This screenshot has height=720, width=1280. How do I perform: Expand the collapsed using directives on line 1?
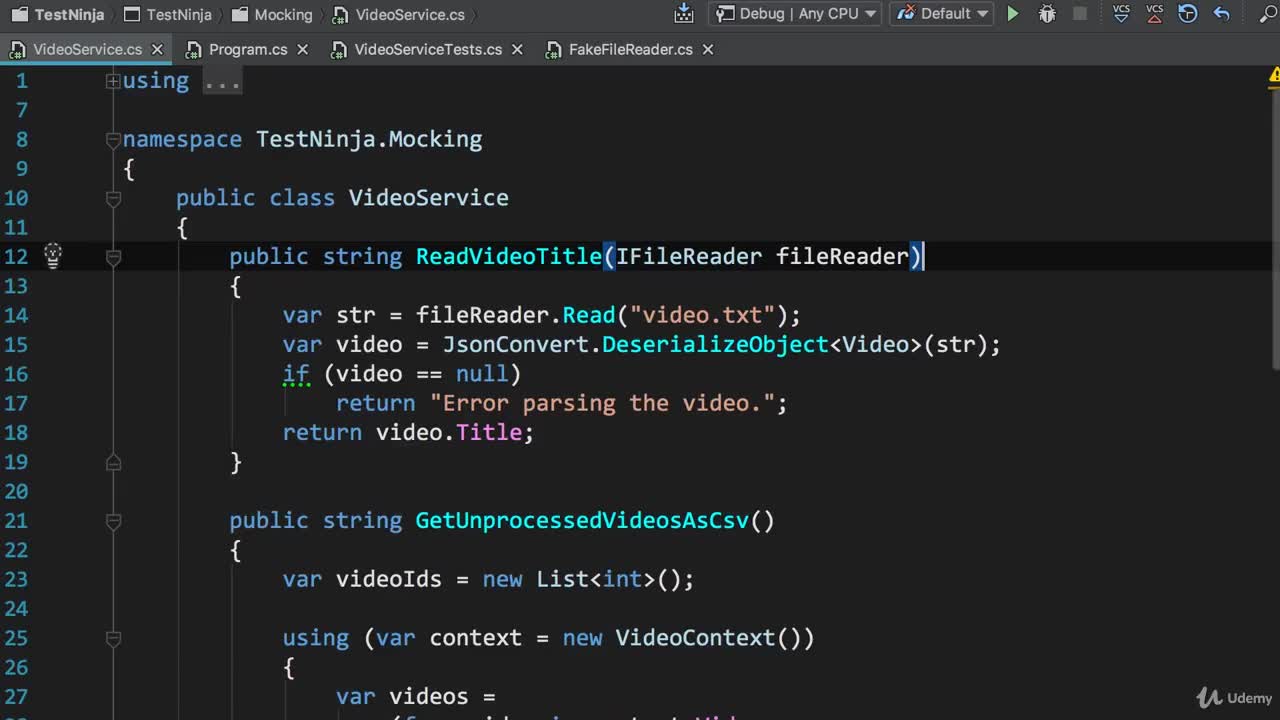pyautogui.click(x=113, y=81)
